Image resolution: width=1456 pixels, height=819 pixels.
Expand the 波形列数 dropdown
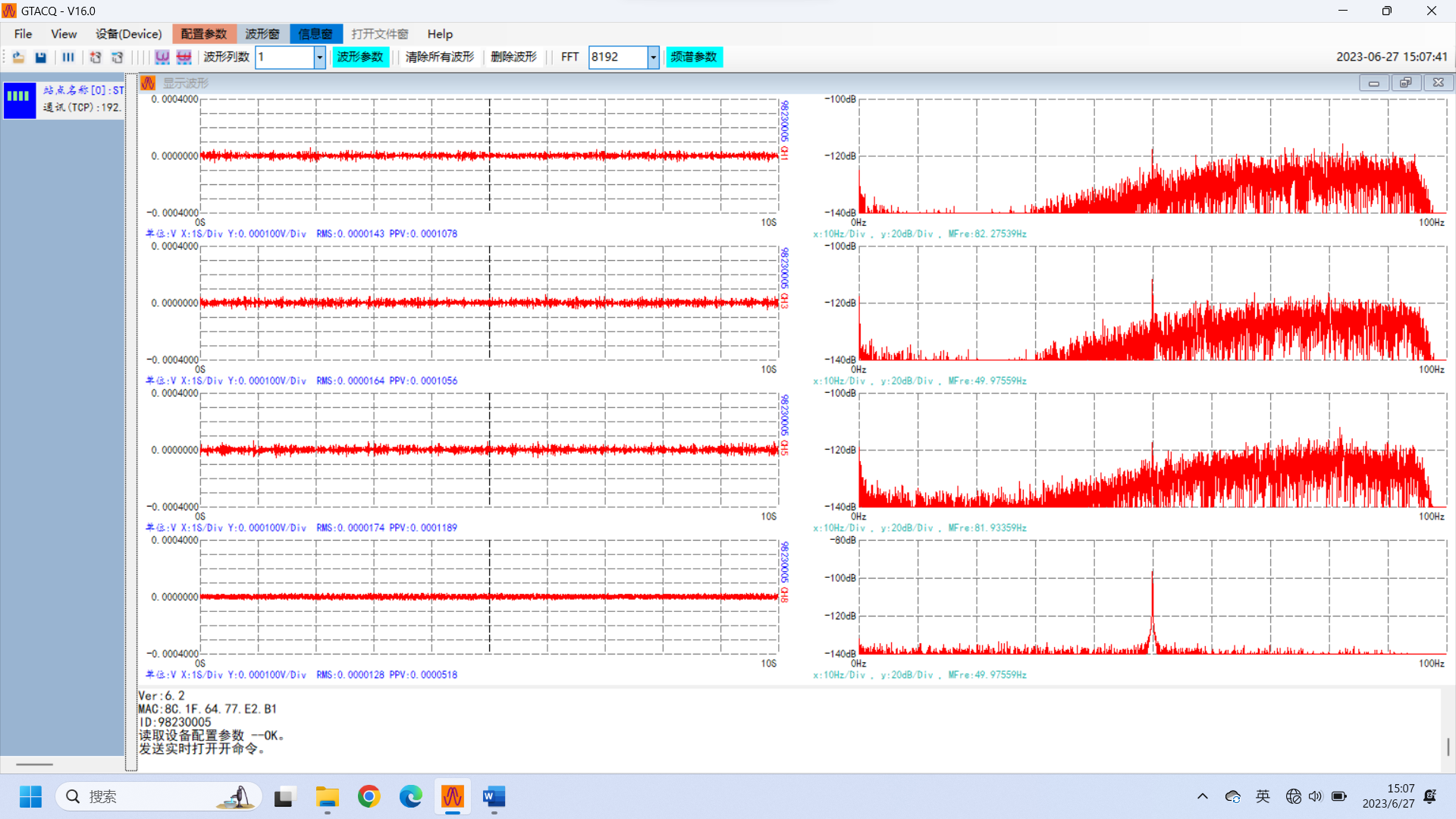(320, 57)
